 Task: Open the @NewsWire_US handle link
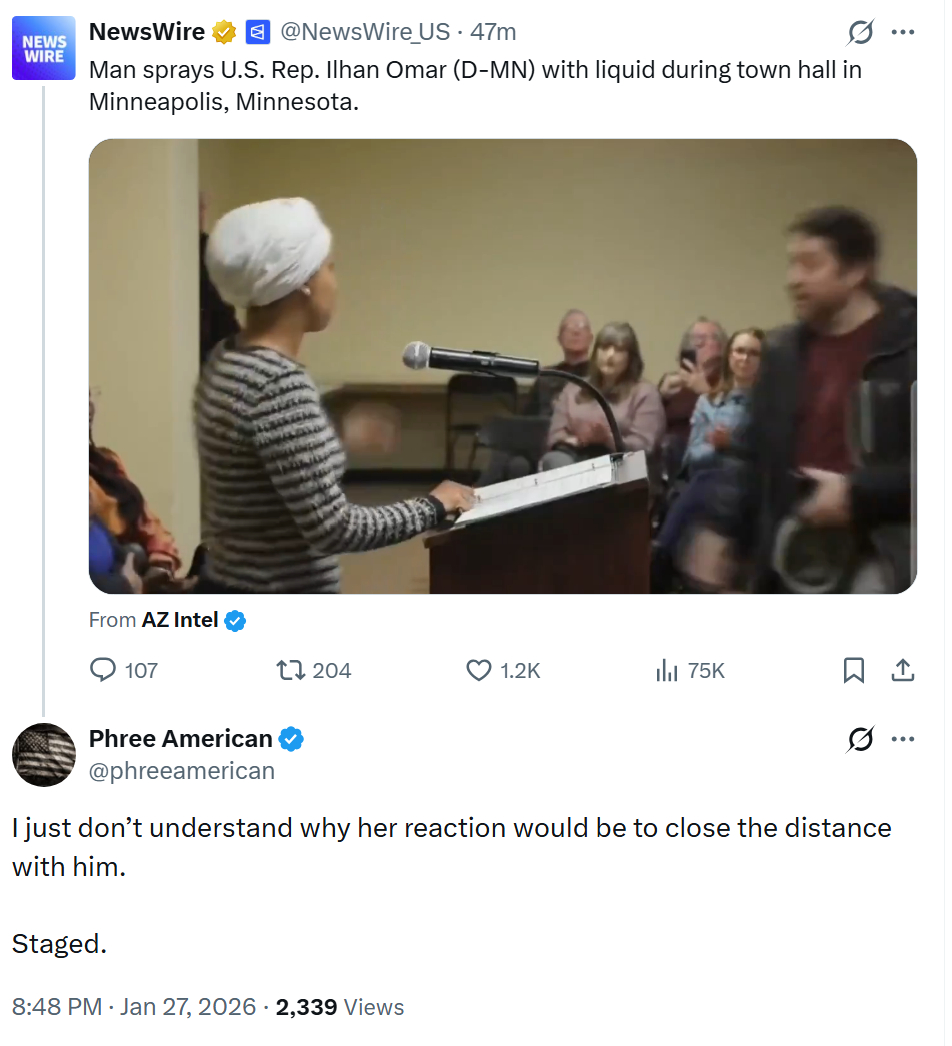pyautogui.click(x=365, y=32)
